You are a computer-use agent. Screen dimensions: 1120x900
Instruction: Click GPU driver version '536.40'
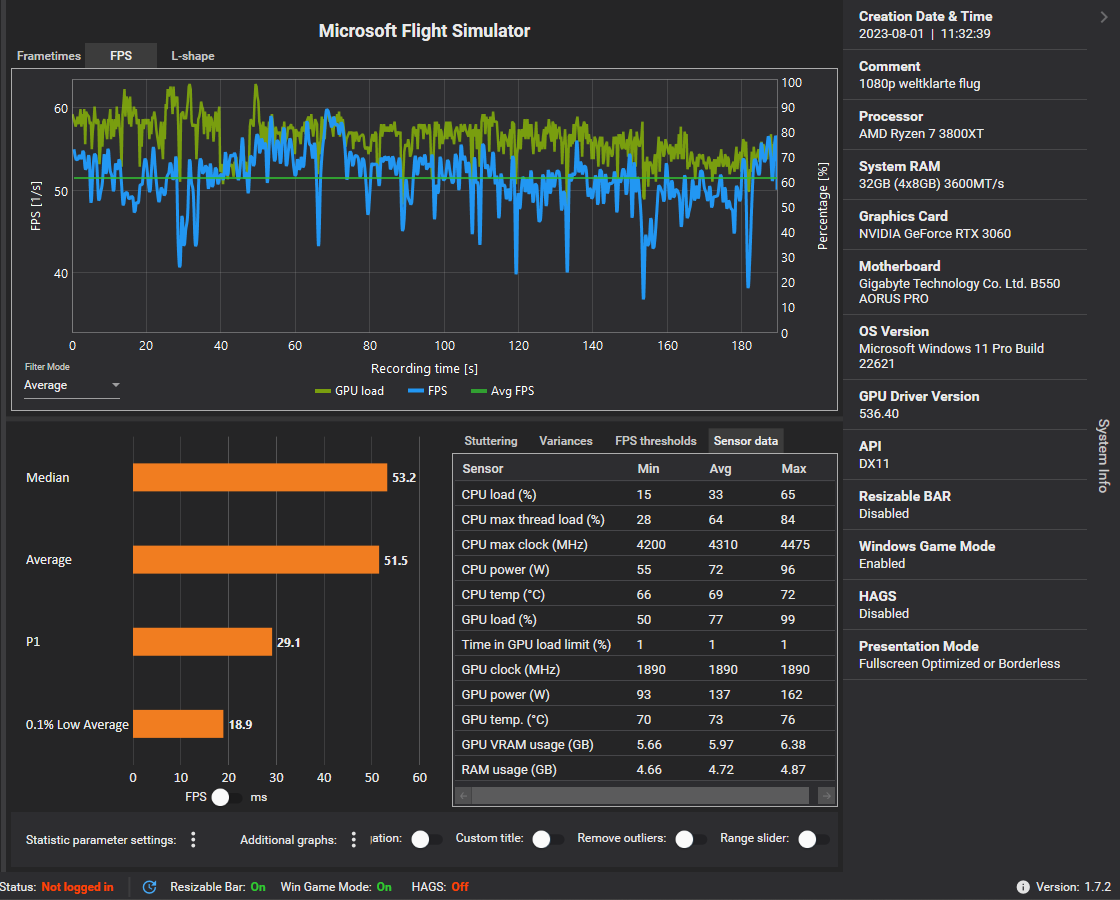click(879, 414)
